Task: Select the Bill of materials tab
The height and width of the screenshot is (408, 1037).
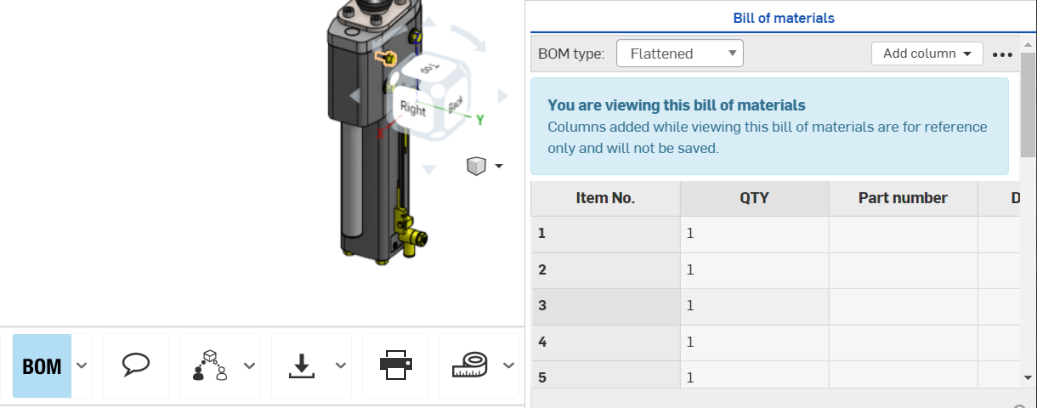Action: pyautogui.click(x=783, y=18)
